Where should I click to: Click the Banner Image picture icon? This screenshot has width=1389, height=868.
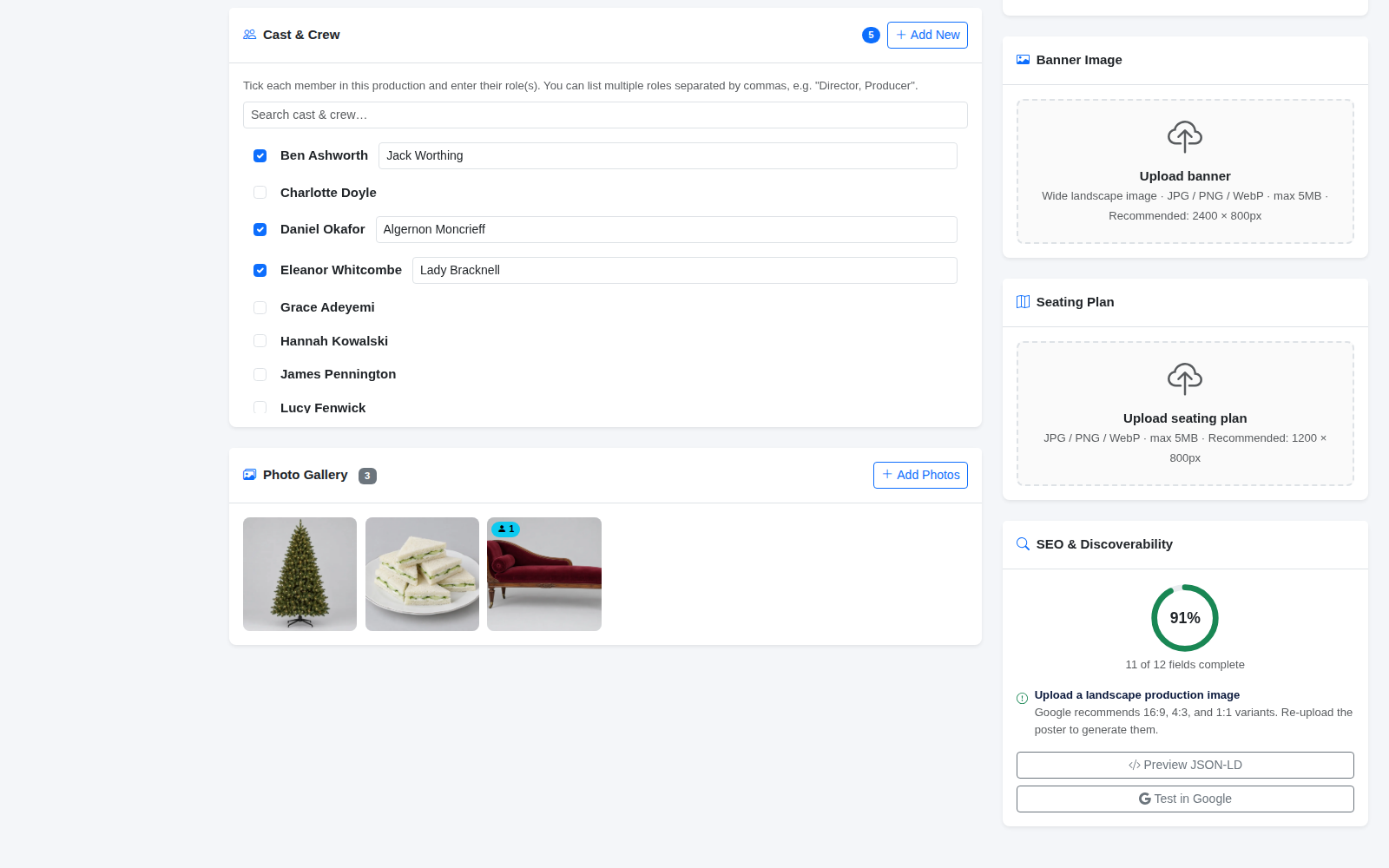pyautogui.click(x=1023, y=60)
